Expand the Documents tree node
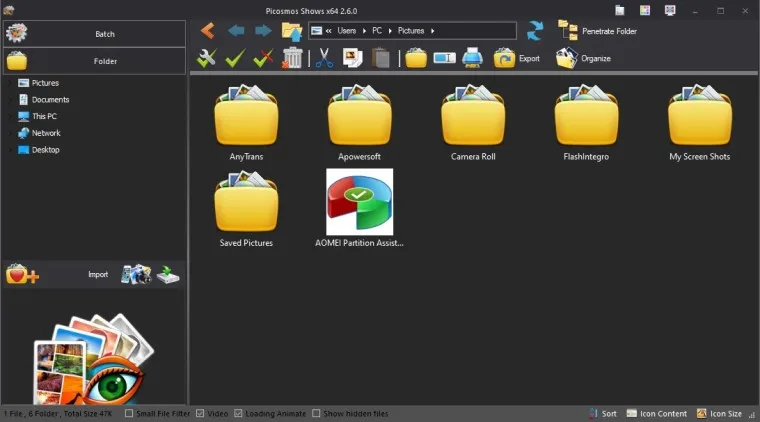 pyautogui.click(x=11, y=100)
